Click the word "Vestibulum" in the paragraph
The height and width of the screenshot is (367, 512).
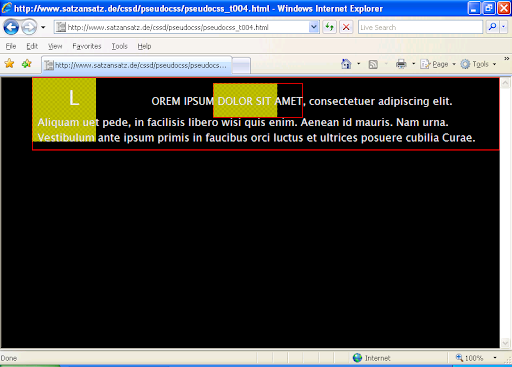[x=66, y=138]
